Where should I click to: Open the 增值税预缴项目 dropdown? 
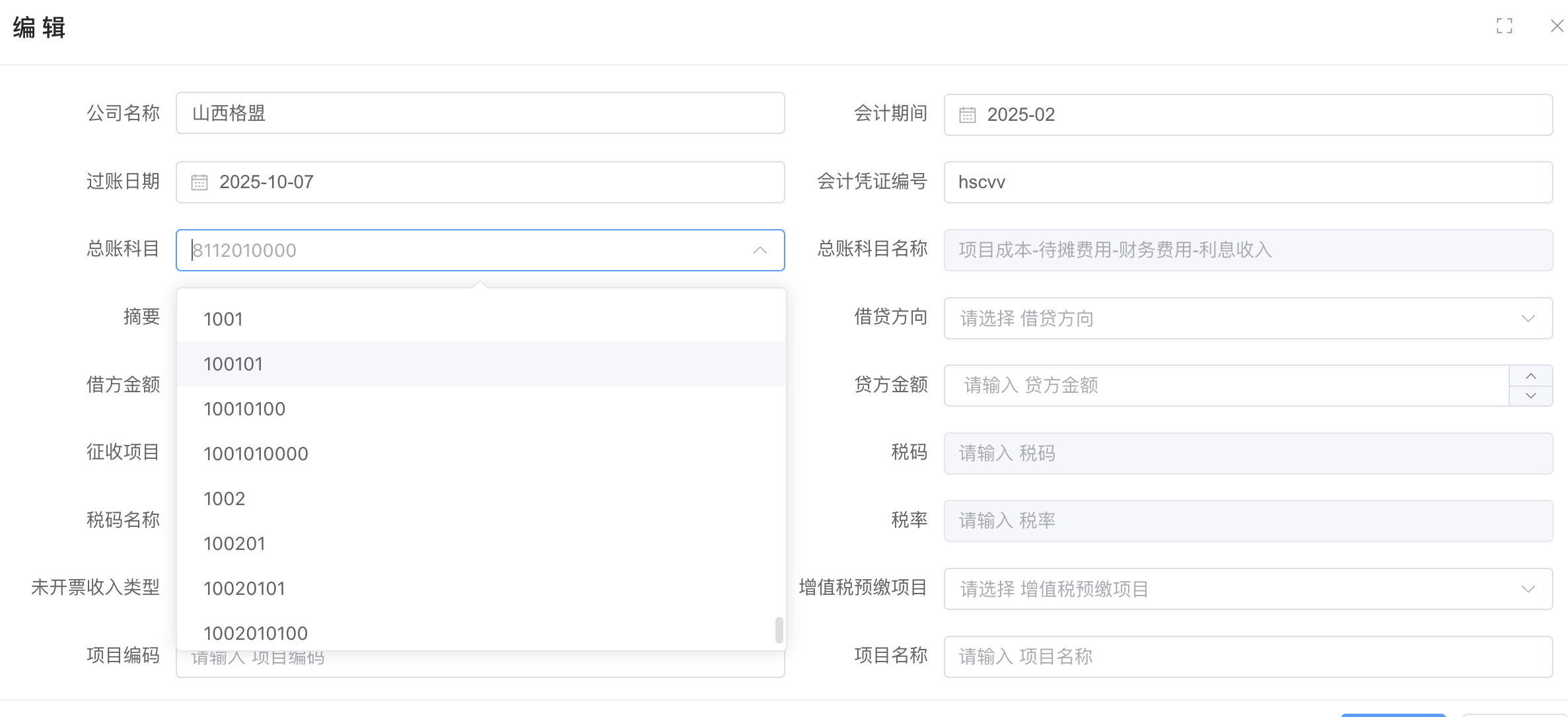1528,589
